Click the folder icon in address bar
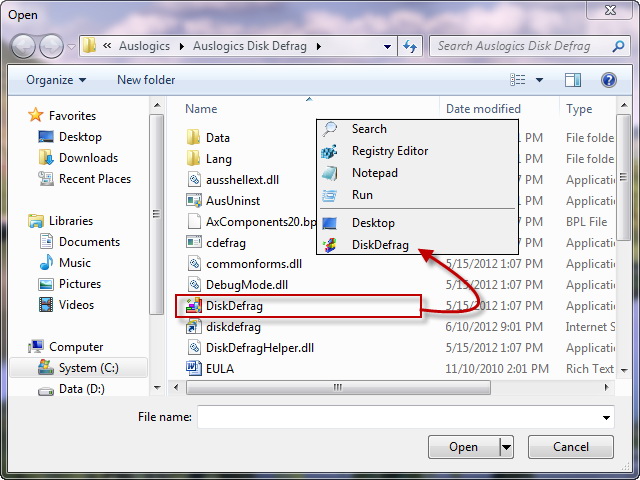 tap(89, 46)
